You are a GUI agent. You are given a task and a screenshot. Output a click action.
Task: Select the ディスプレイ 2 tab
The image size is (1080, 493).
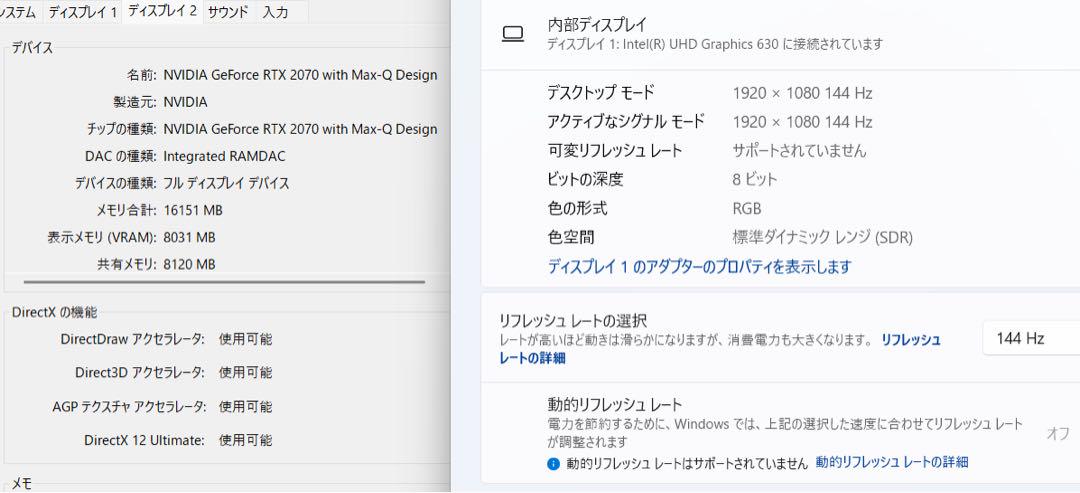point(163,11)
